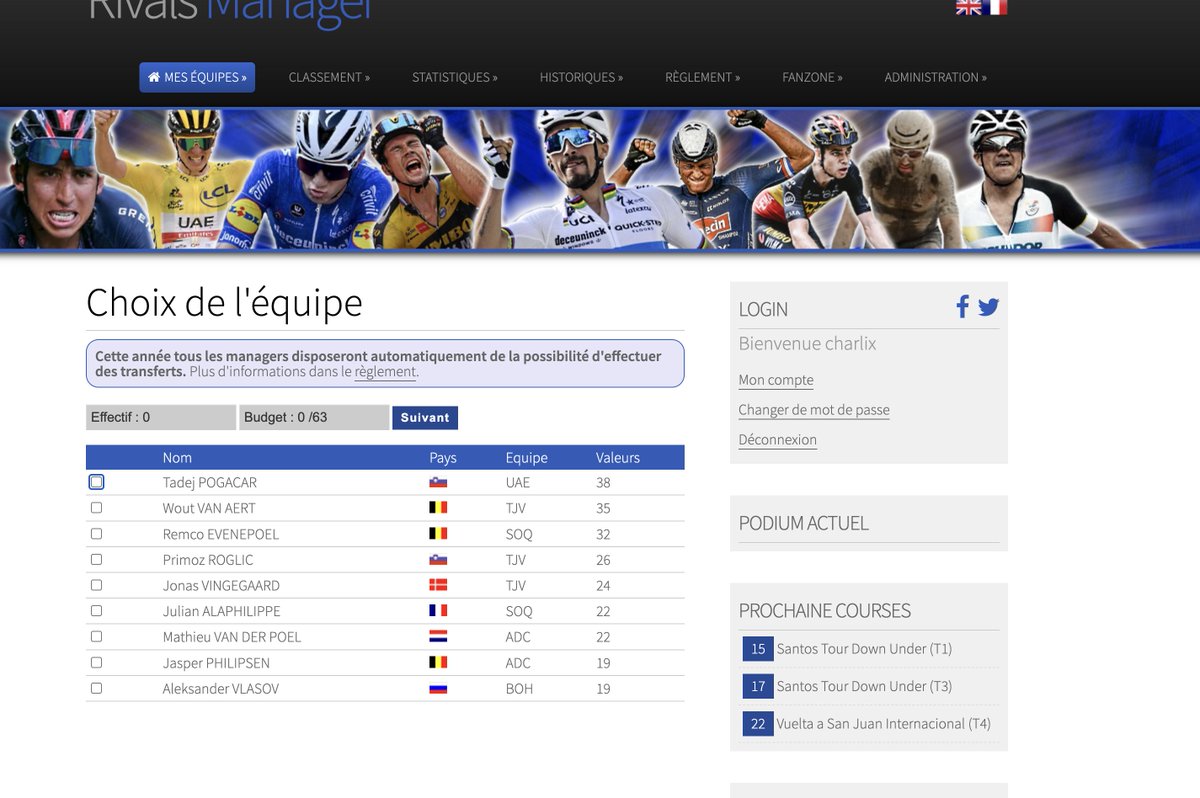Click the Effectif : 0 field
Screen dimensions: 1200x798
pos(161,417)
